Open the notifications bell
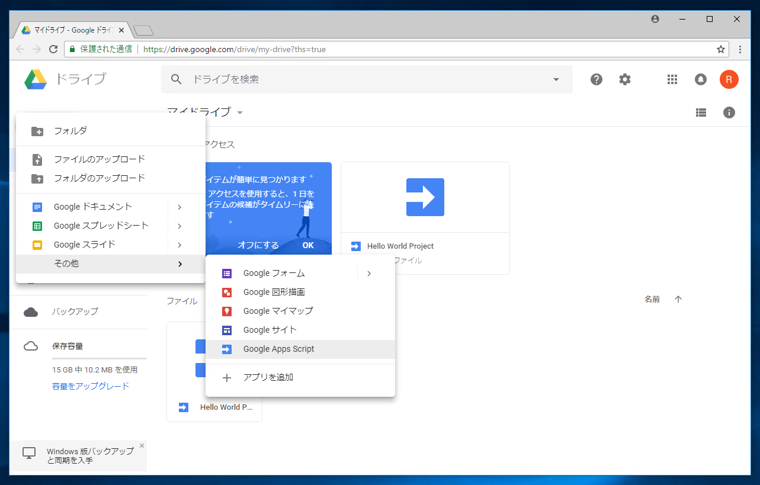Screen dimensions: 760x485 click(700, 79)
